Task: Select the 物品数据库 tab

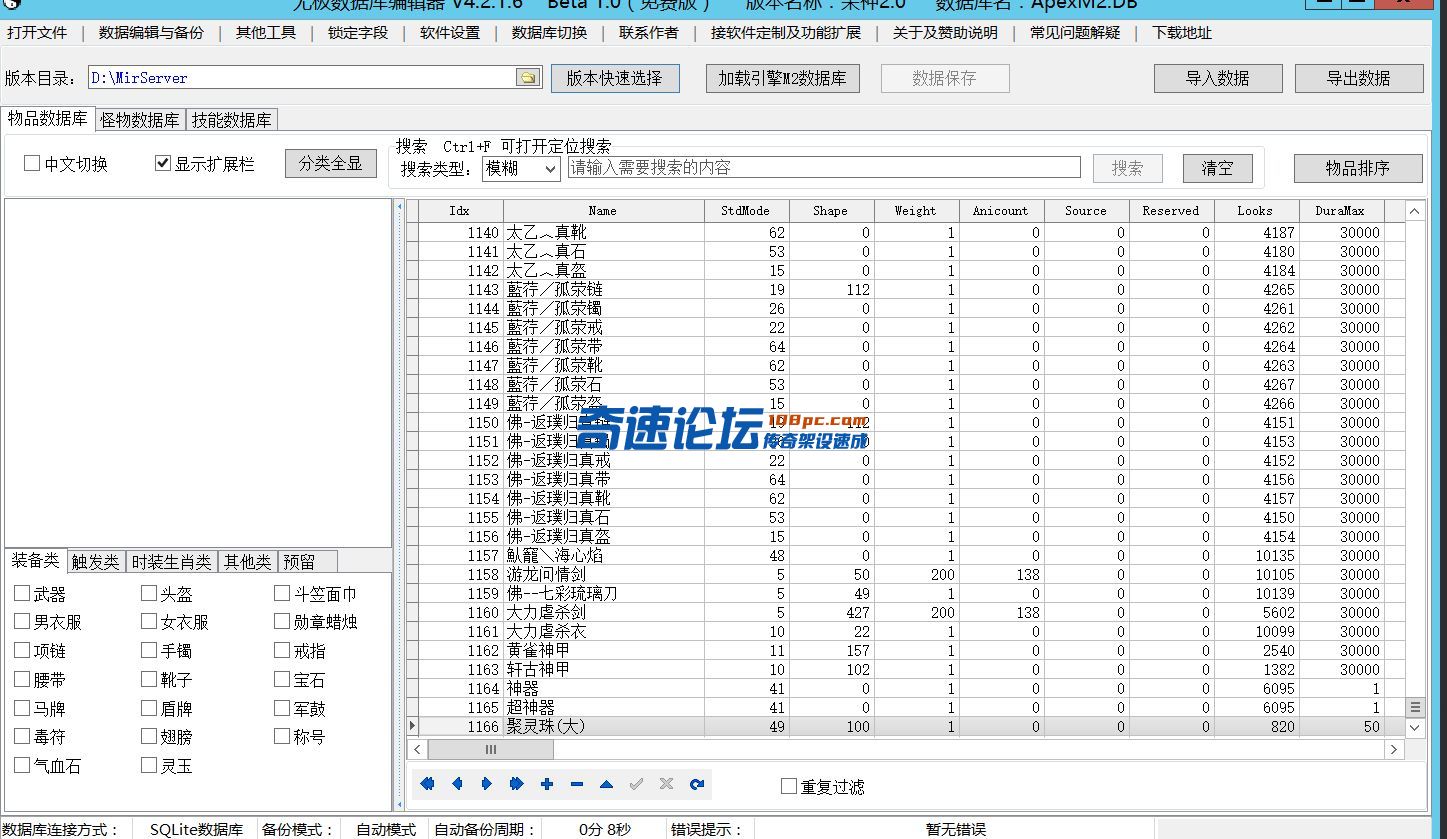Action: click(47, 118)
